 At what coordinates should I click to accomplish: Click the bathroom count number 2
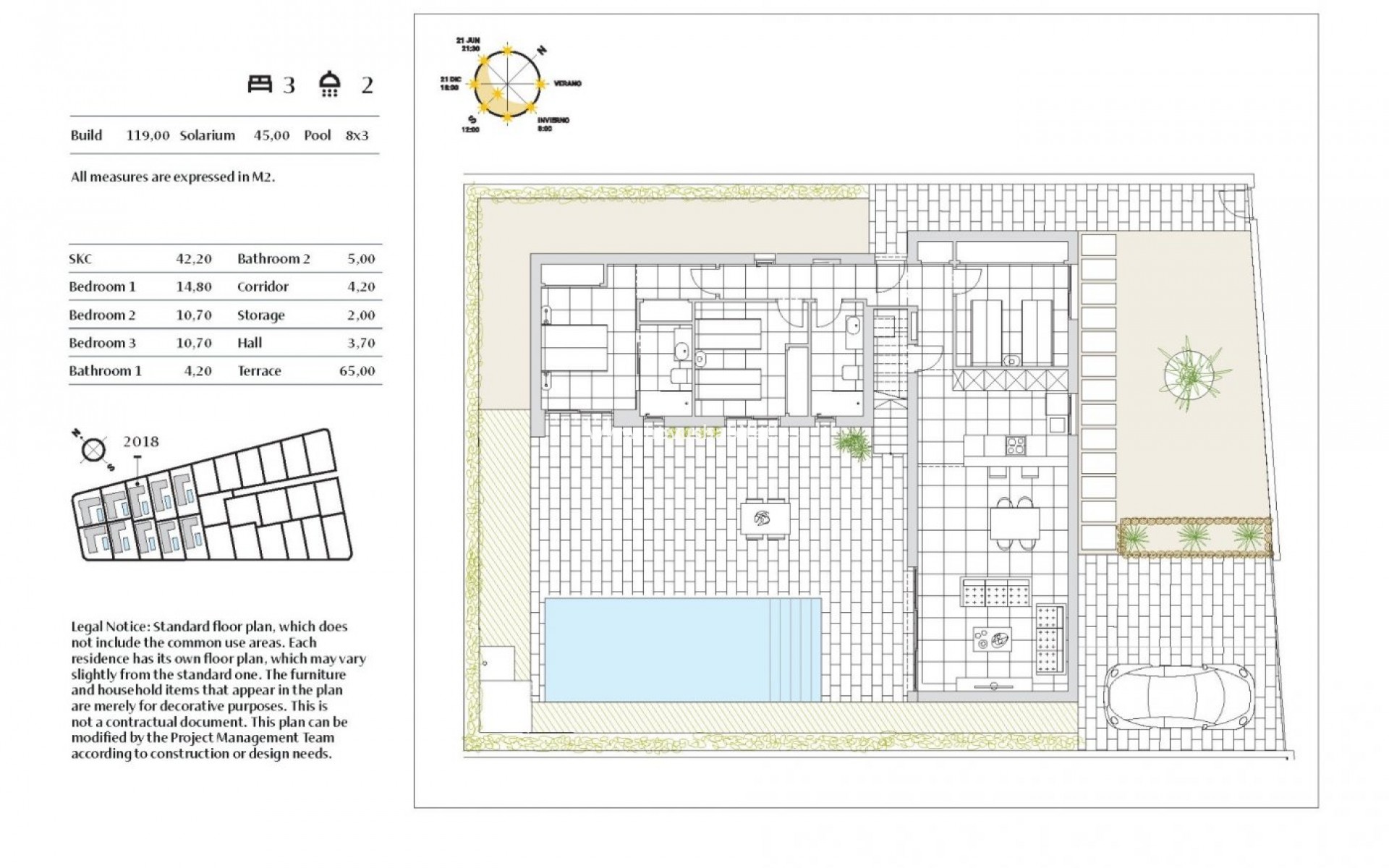tap(368, 85)
